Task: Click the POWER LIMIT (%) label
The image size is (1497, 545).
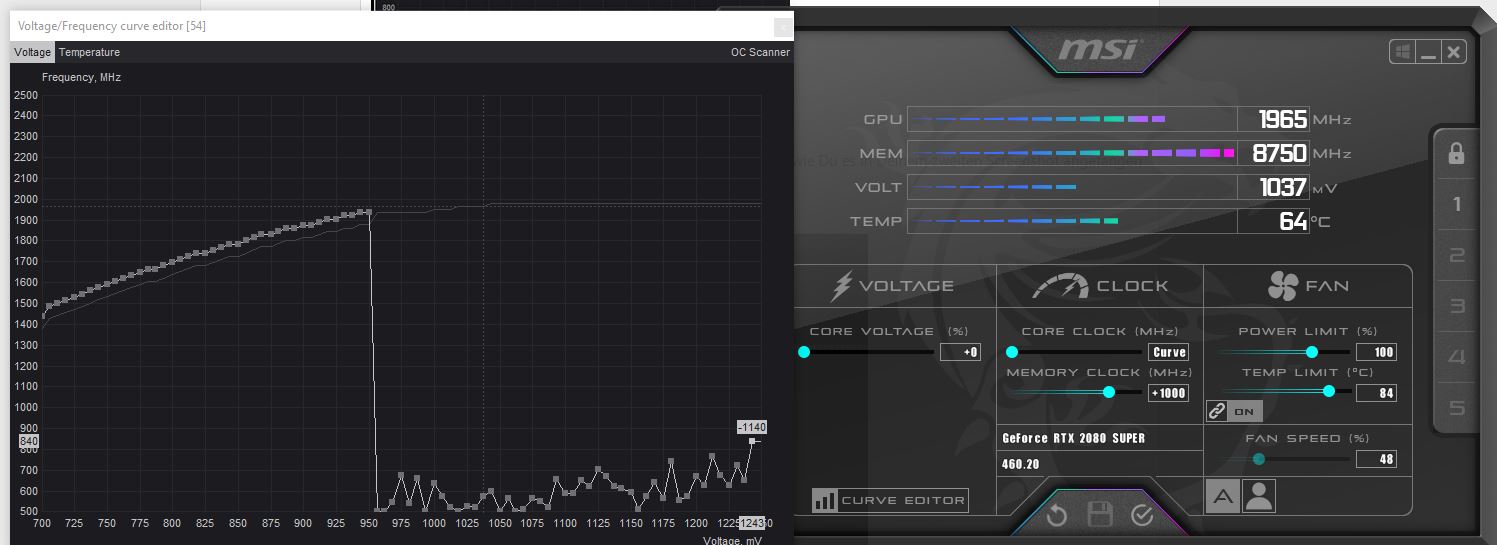Action: coord(1308,331)
